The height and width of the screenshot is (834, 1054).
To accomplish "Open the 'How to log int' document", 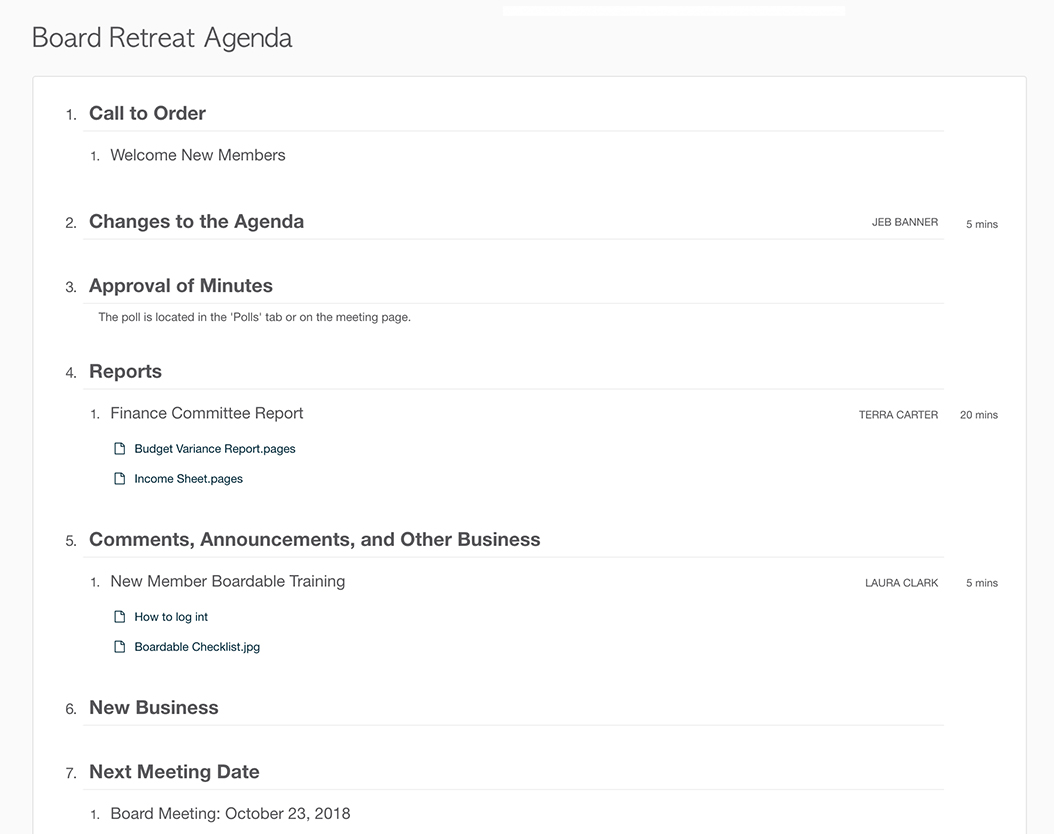I will [171, 617].
